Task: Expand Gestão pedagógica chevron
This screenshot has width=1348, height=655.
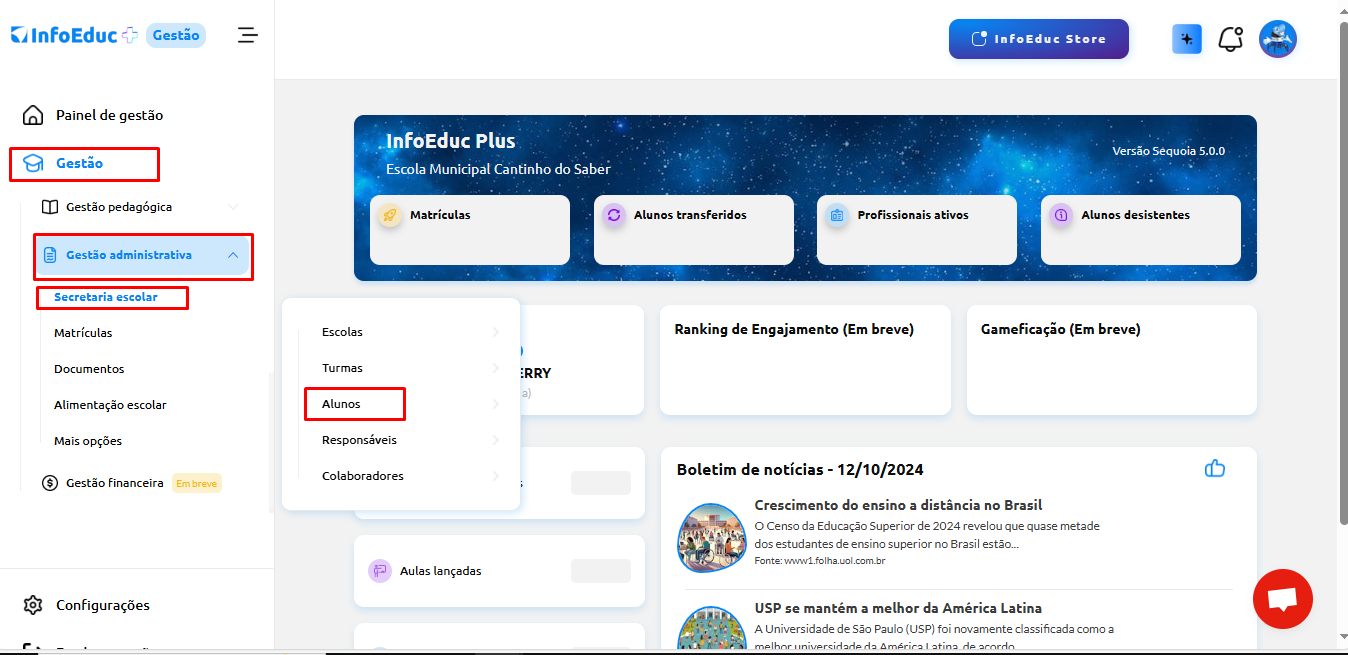Action: (233, 207)
